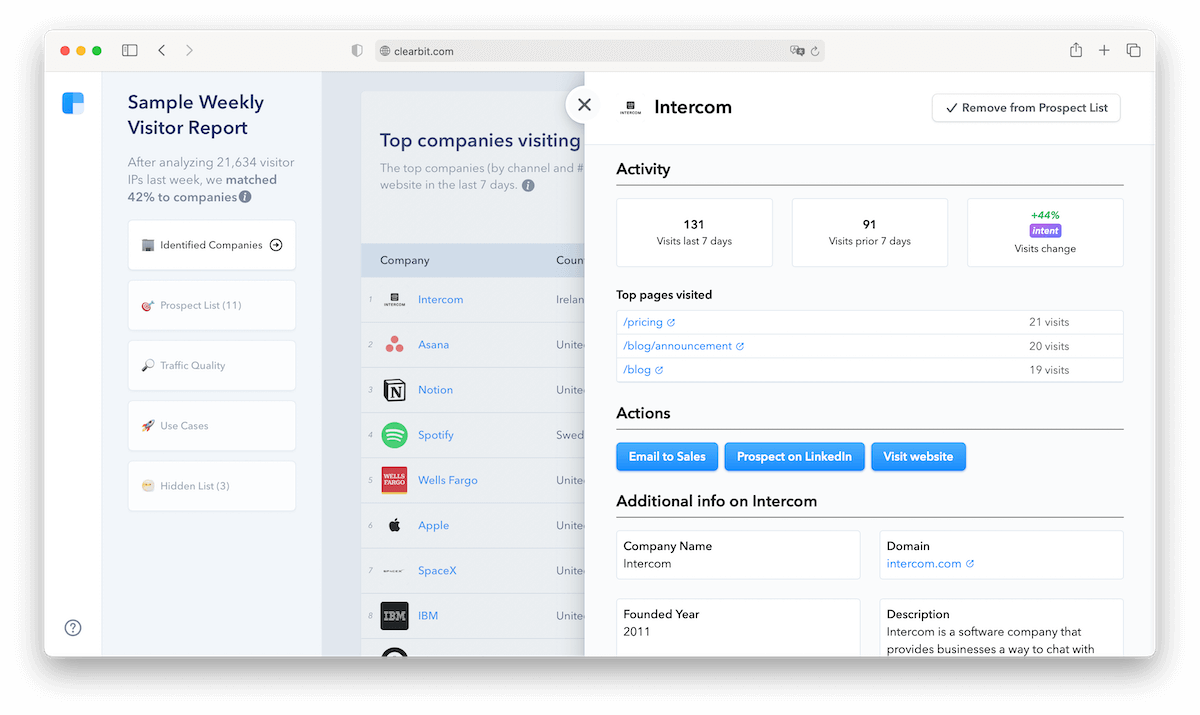Click the Company column header
This screenshot has width=1200, height=715.
[x=404, y=261]
